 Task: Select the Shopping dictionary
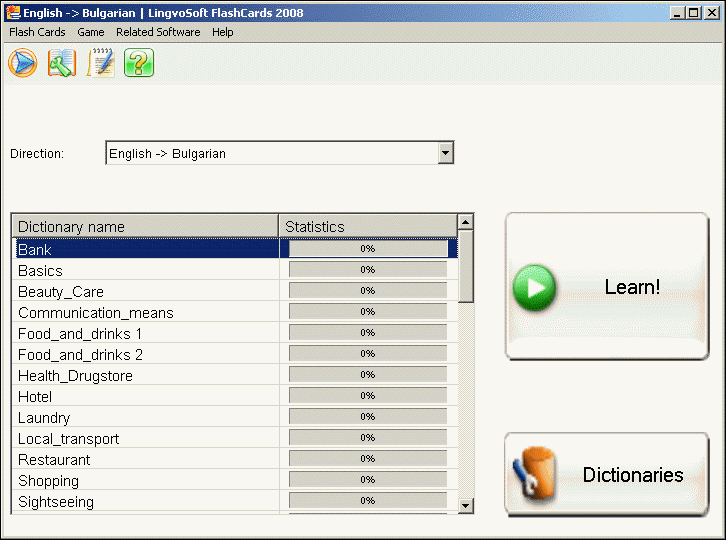[x=235, y=480]
